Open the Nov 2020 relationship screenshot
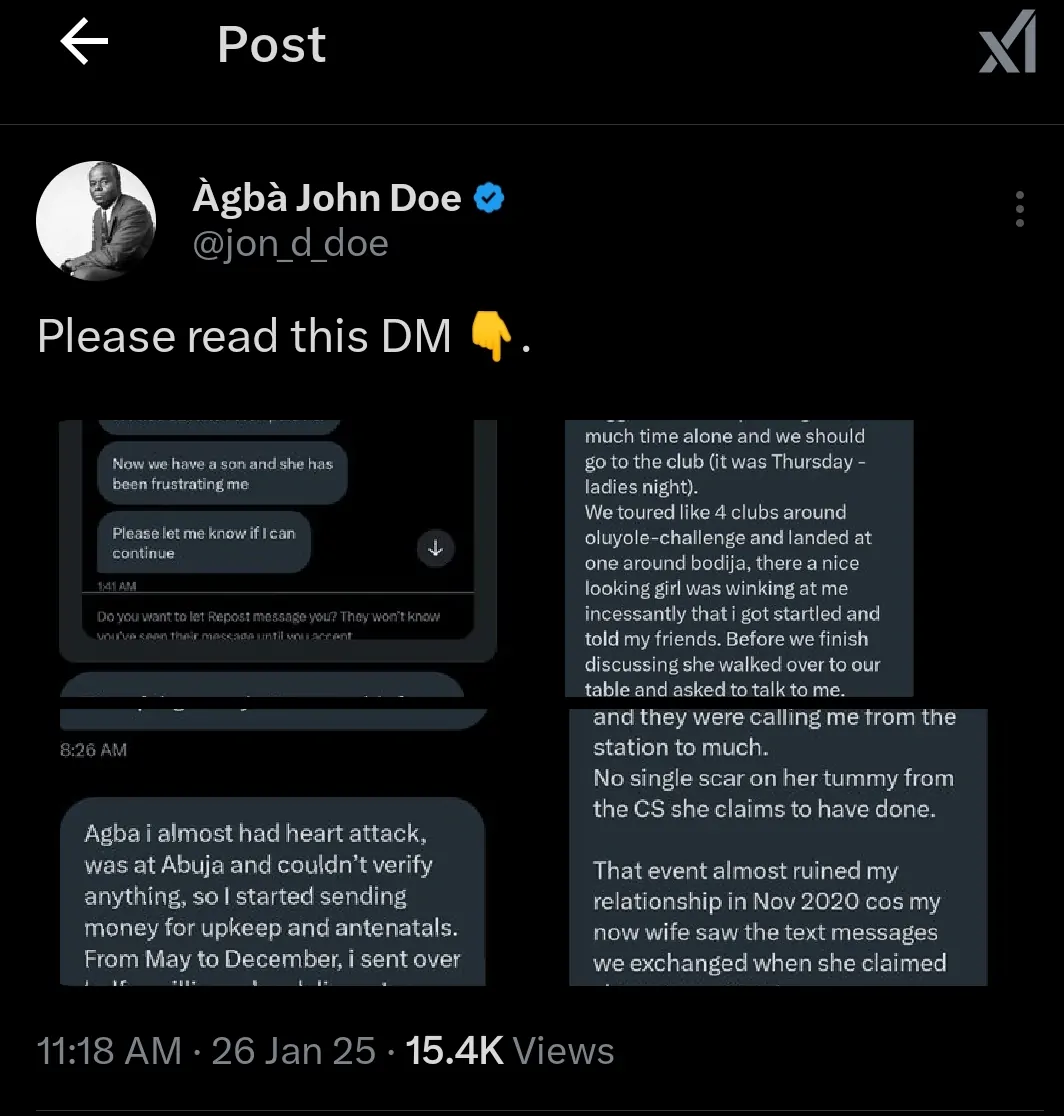 (778, 847)
